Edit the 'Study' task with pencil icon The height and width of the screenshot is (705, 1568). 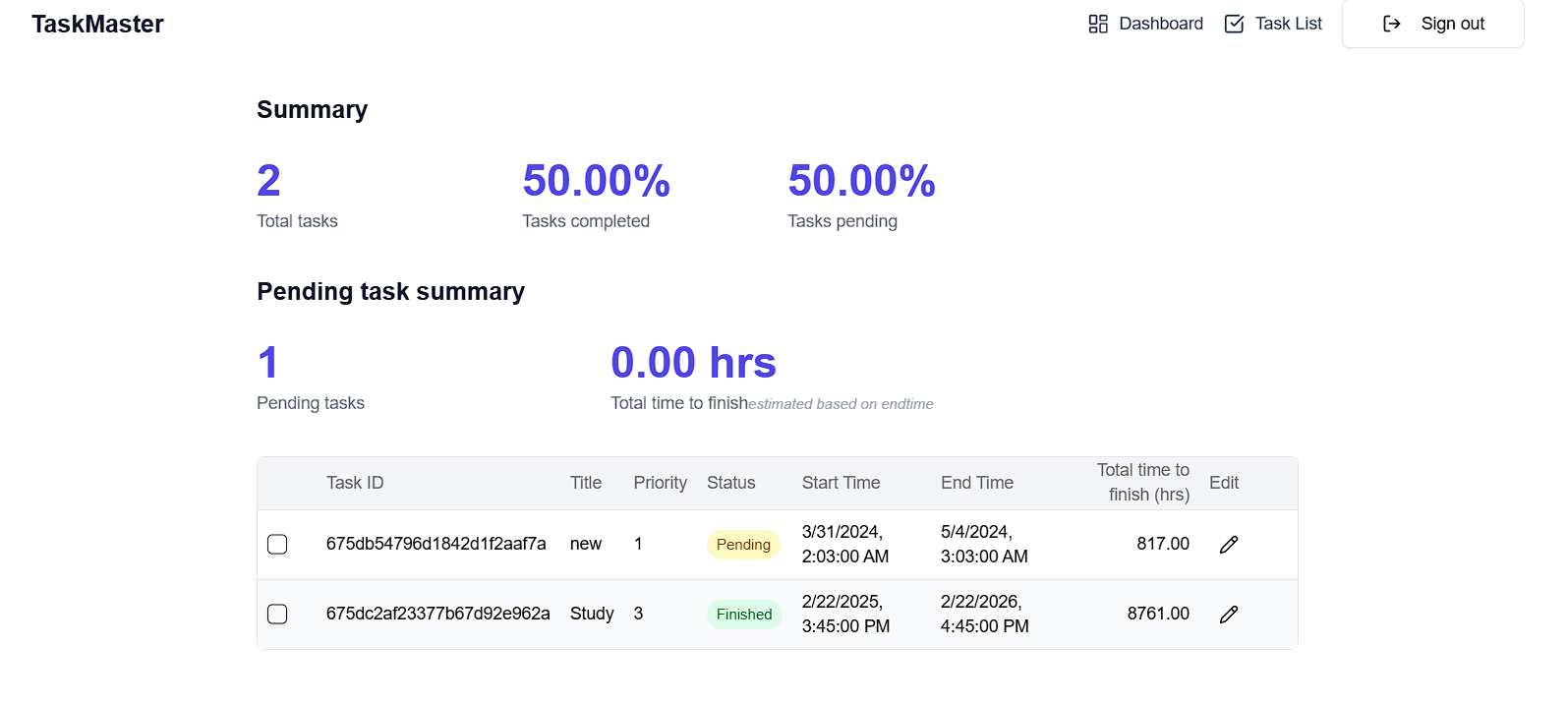pos(1229,615)
